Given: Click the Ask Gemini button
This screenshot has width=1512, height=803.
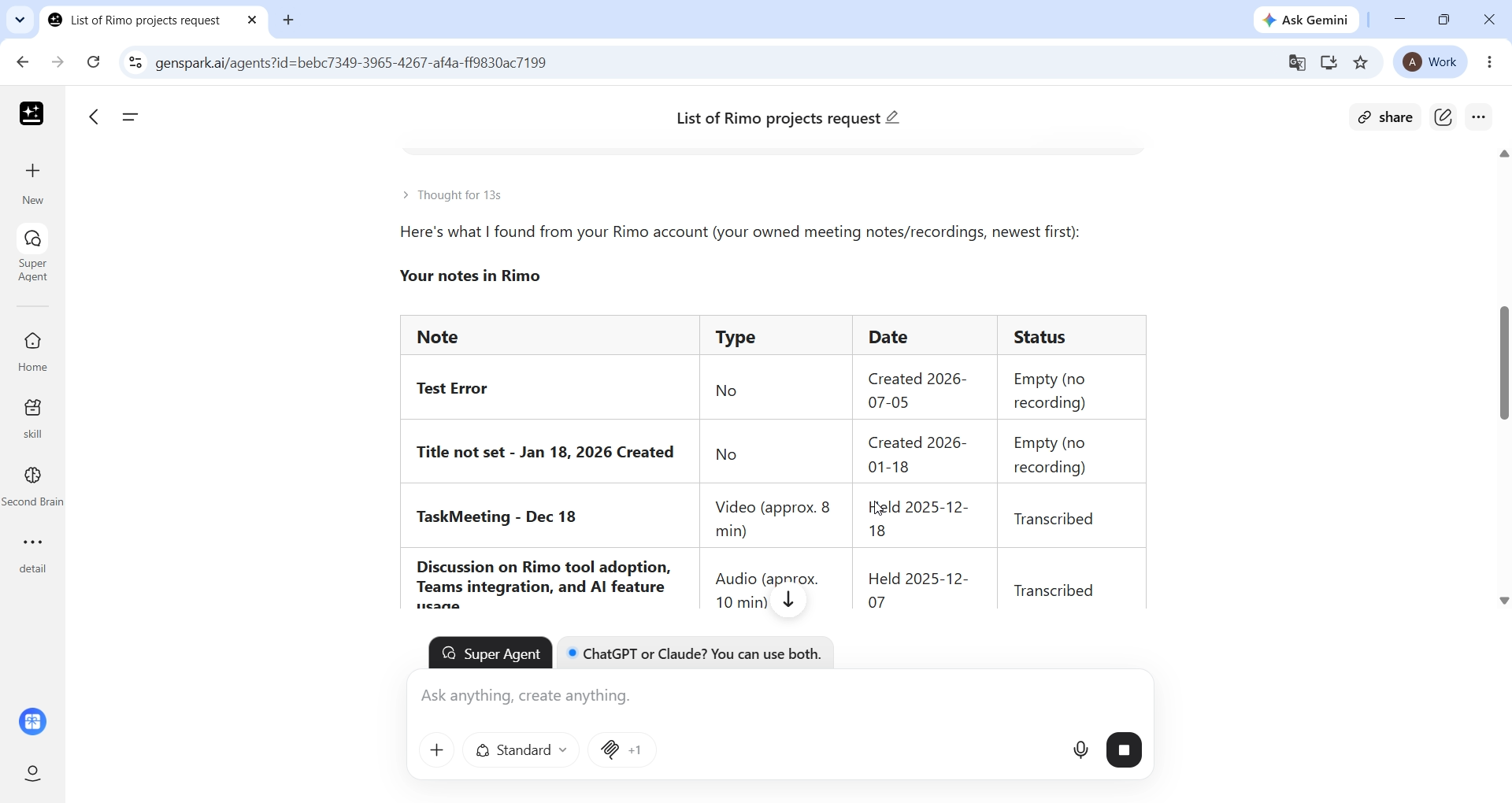Looking at the screenshot, I should [1306, 20].
